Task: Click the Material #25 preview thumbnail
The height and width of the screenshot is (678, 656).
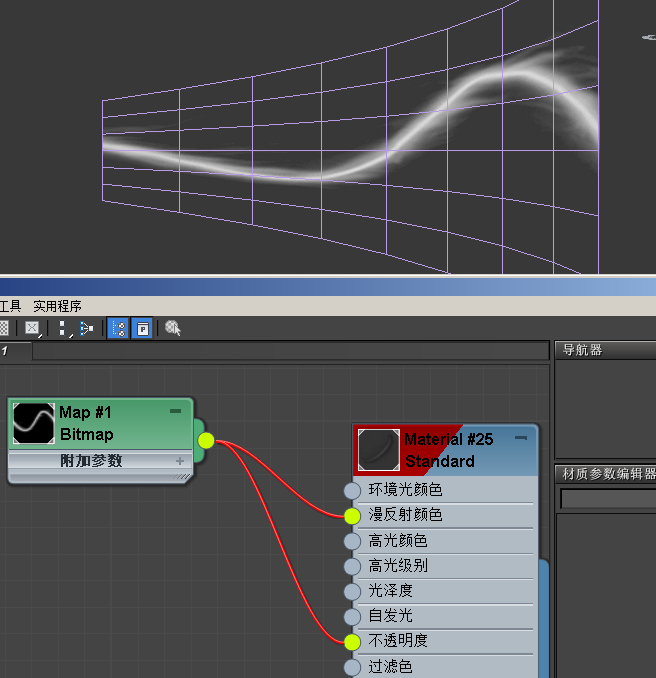Action: (379, 450)
